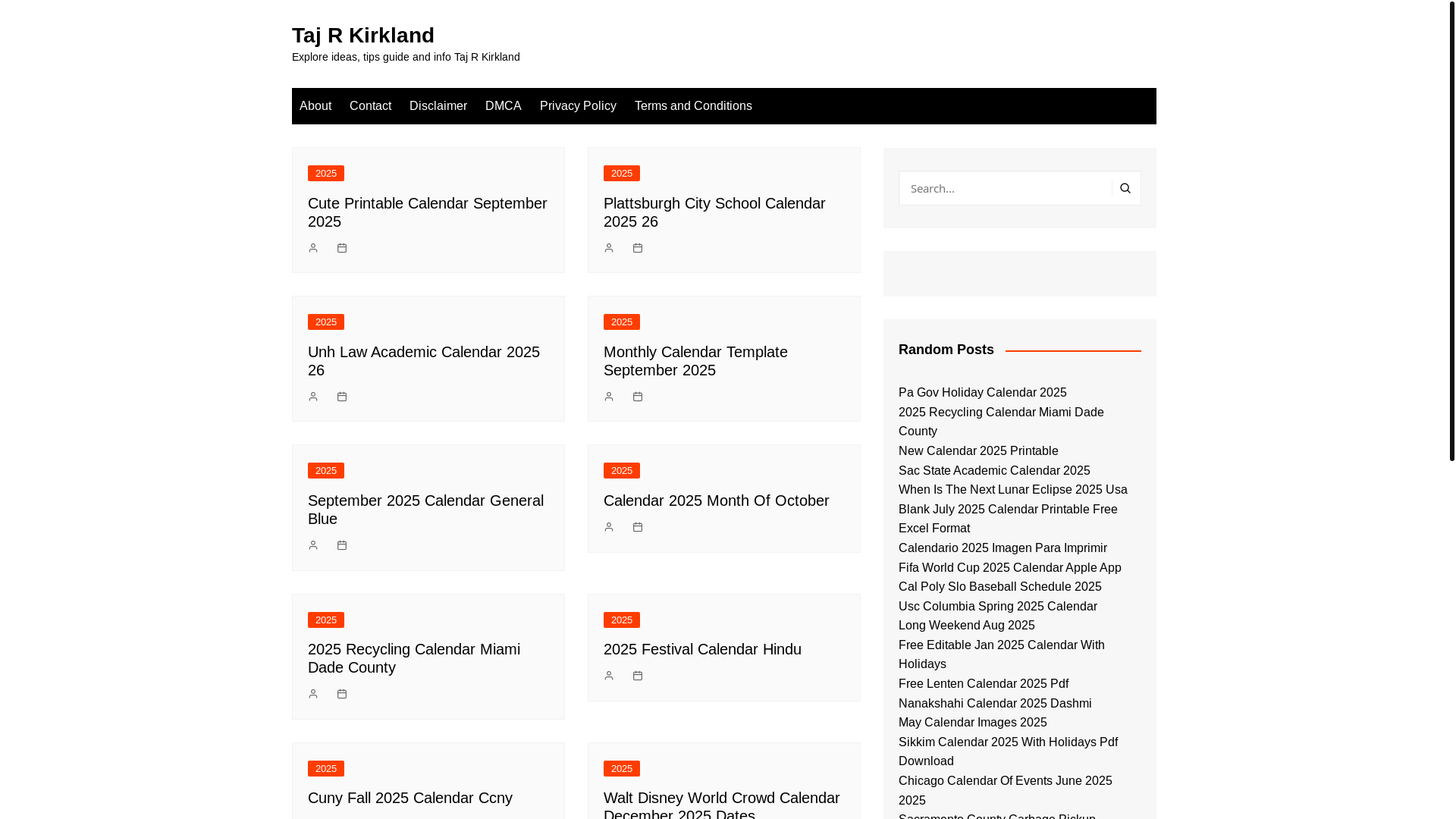The width and height of the screenshot is (1456, 819).
Task: Click 2025 tag on Monthly Calendar Template card
Action: pos(622,322)
